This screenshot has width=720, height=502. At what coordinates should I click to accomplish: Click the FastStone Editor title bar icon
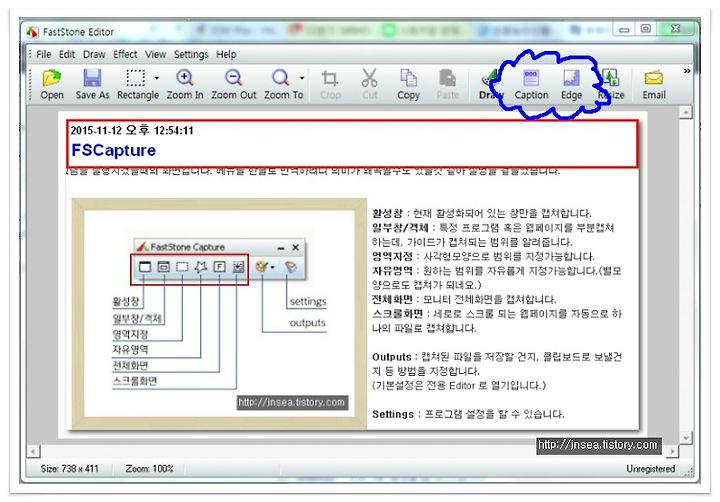coord(32,32)
